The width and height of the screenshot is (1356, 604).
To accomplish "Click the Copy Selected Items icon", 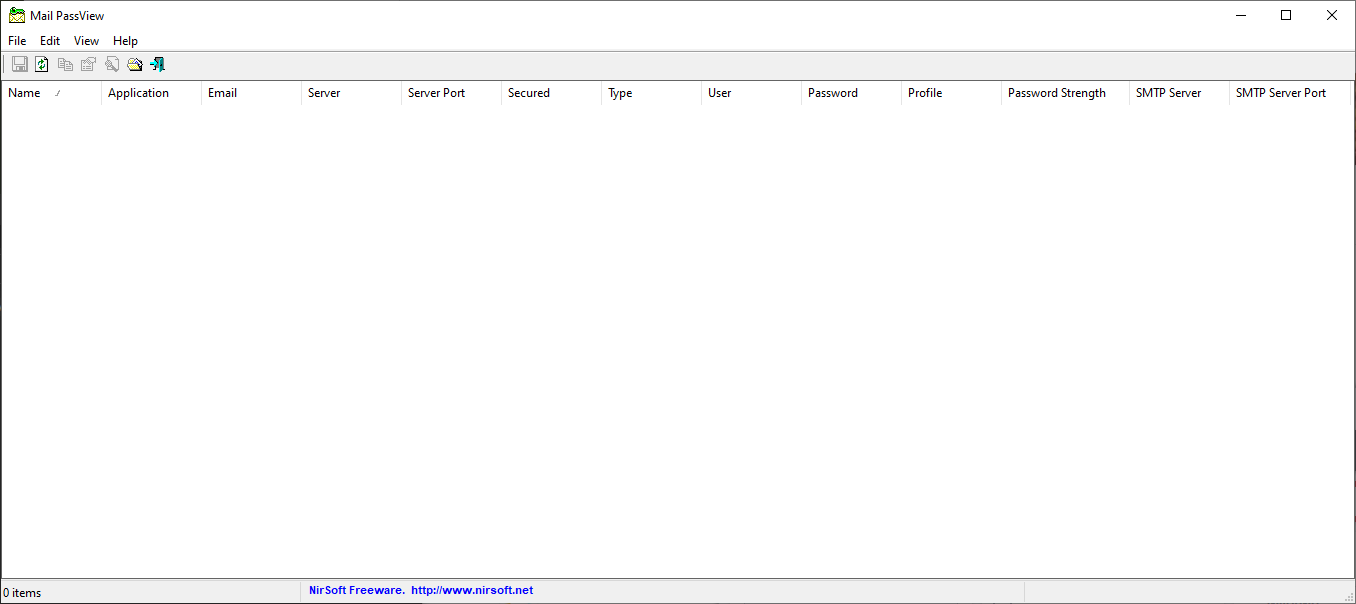I will click(65, 65).
